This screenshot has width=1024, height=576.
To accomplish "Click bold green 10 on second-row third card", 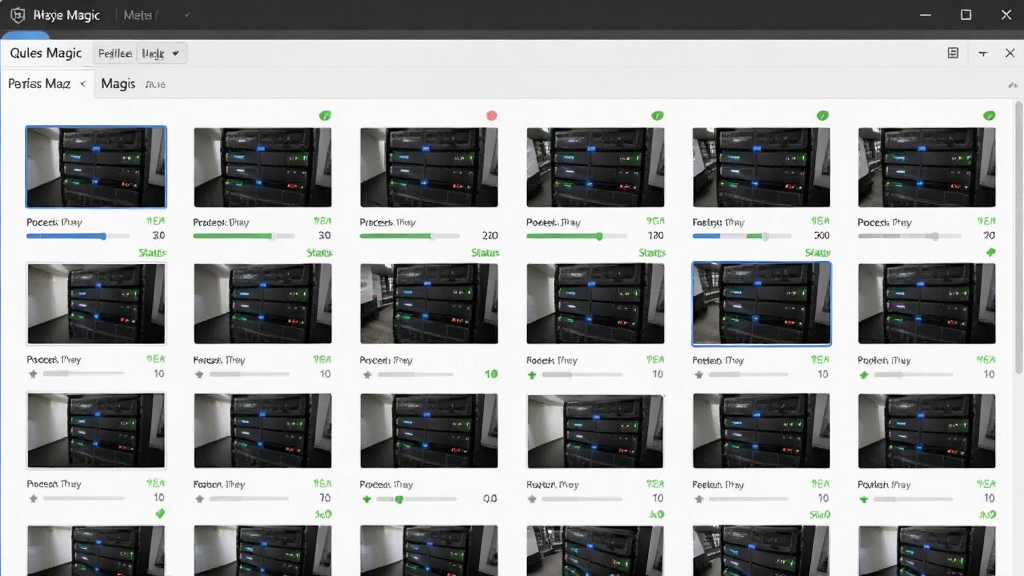I will coord(491,374).
